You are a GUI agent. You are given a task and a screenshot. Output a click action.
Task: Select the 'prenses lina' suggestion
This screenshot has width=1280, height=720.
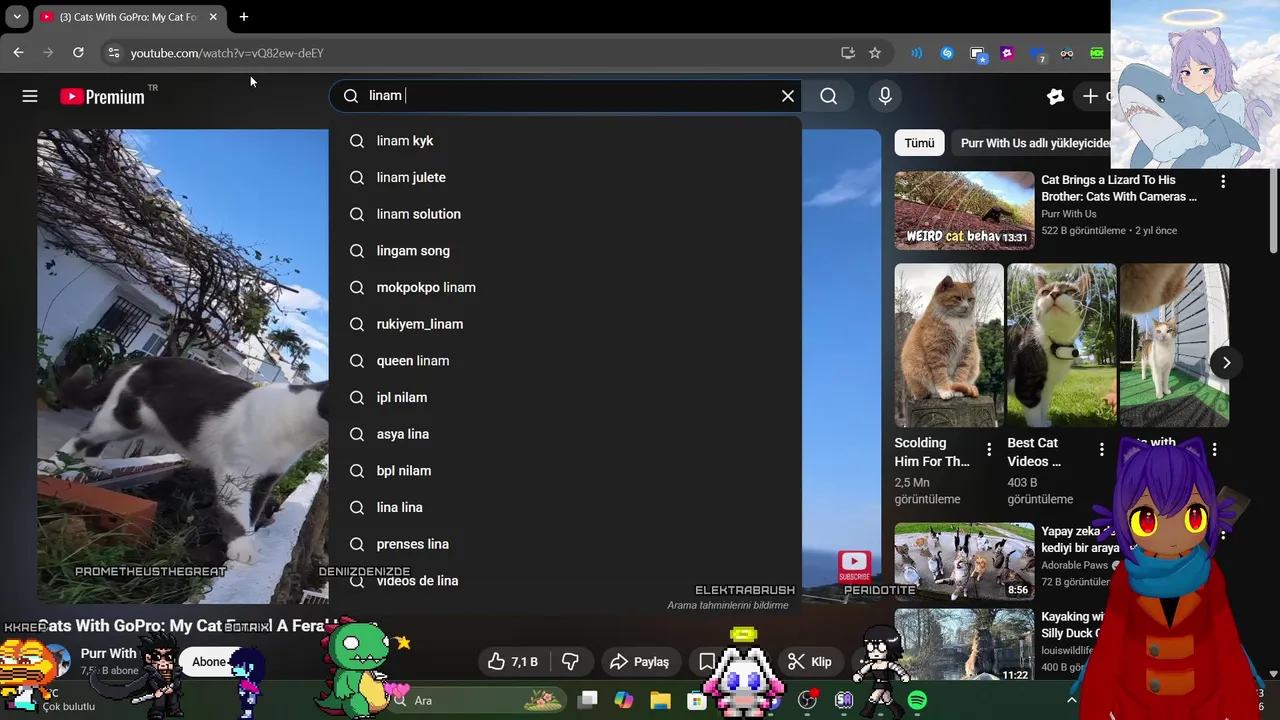coord(565,544)
